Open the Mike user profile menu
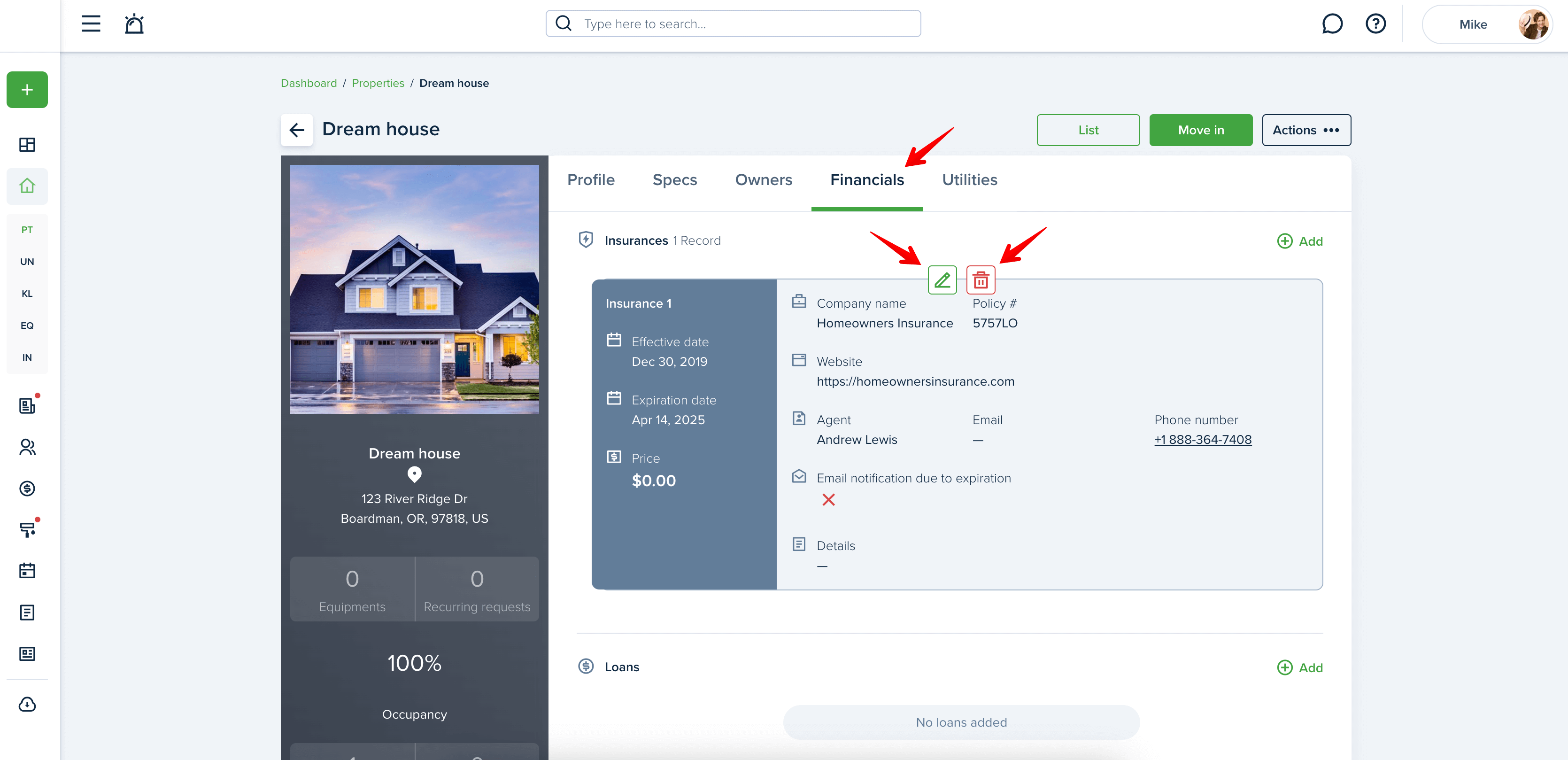 point(1486,24)
